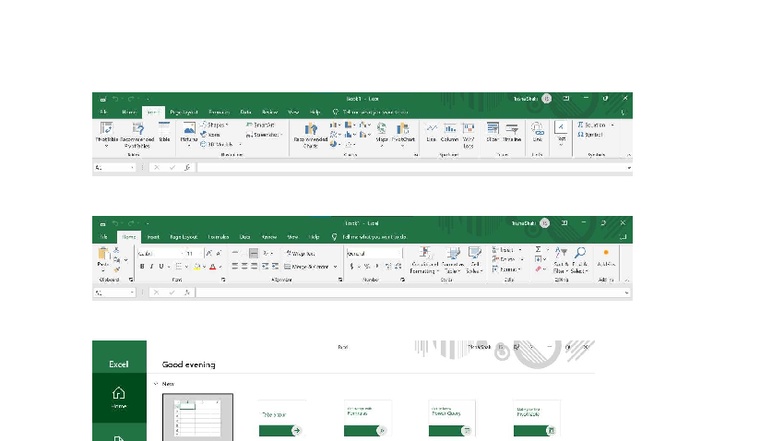Viewport: 784px width, 441px height.
Task: Open Page Layout tab in top window
Action: pyautogui.click(x=184, y=112)
